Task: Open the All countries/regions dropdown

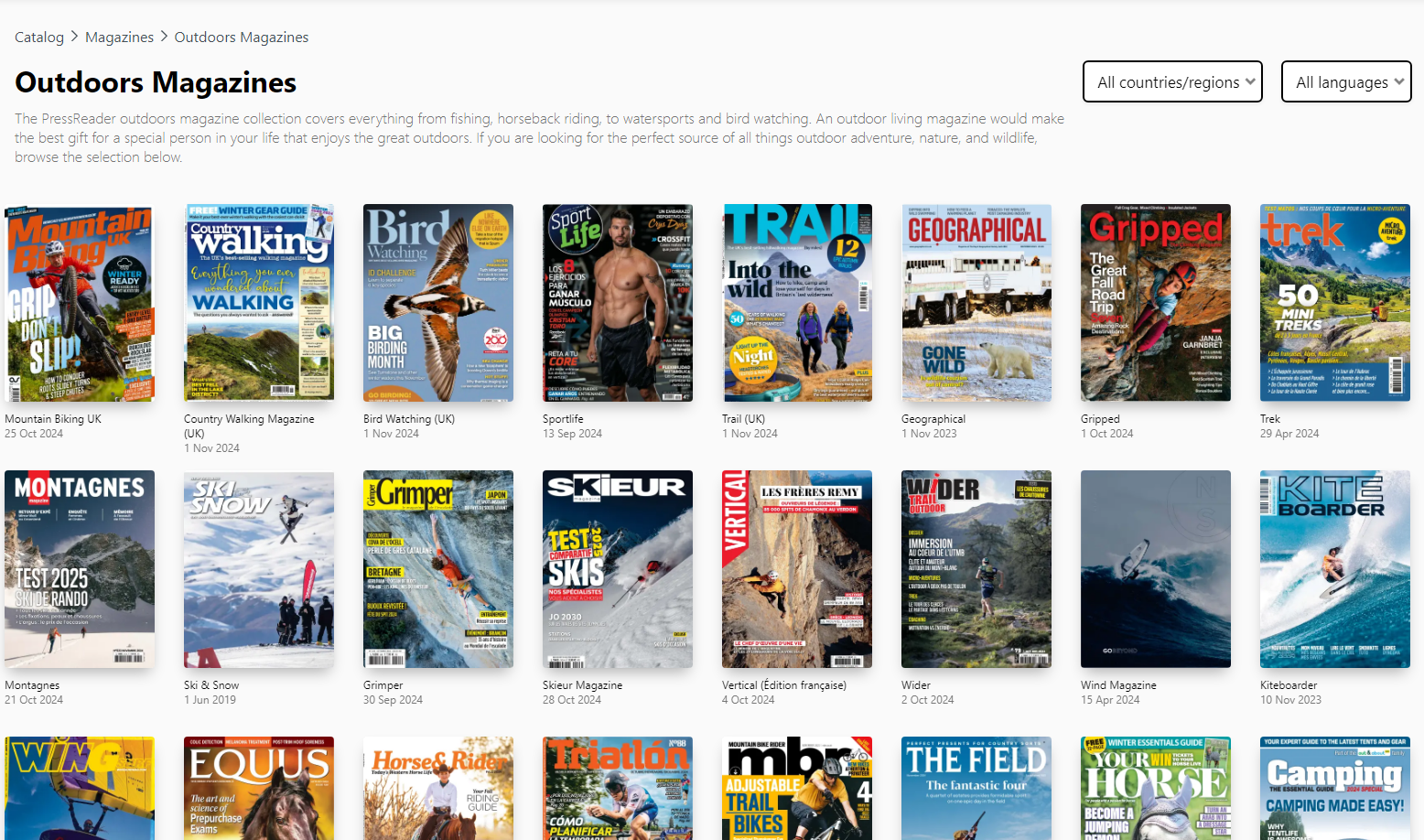Action: tap(1171, 82)
